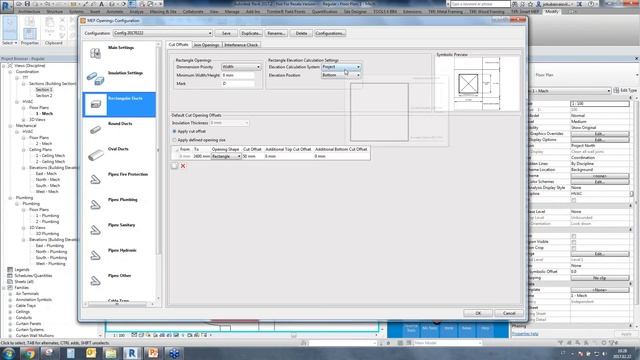Open the Elevation Calculation System dropdown
Viewport: 640px width, 360px height.
(341, 67)
